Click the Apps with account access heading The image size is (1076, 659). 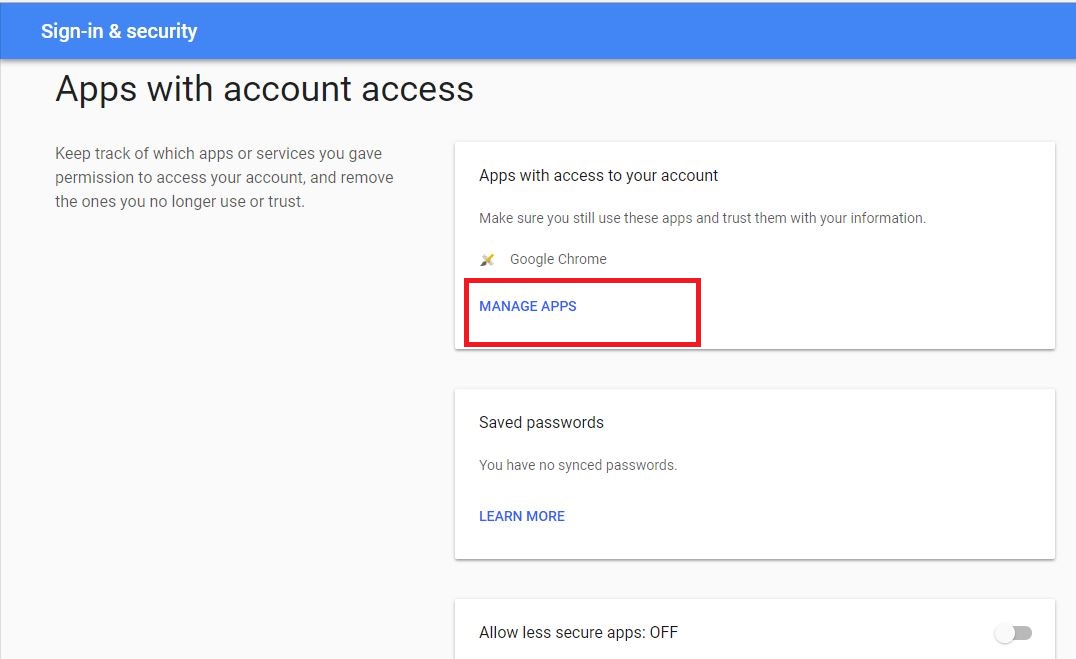(264, 89)
